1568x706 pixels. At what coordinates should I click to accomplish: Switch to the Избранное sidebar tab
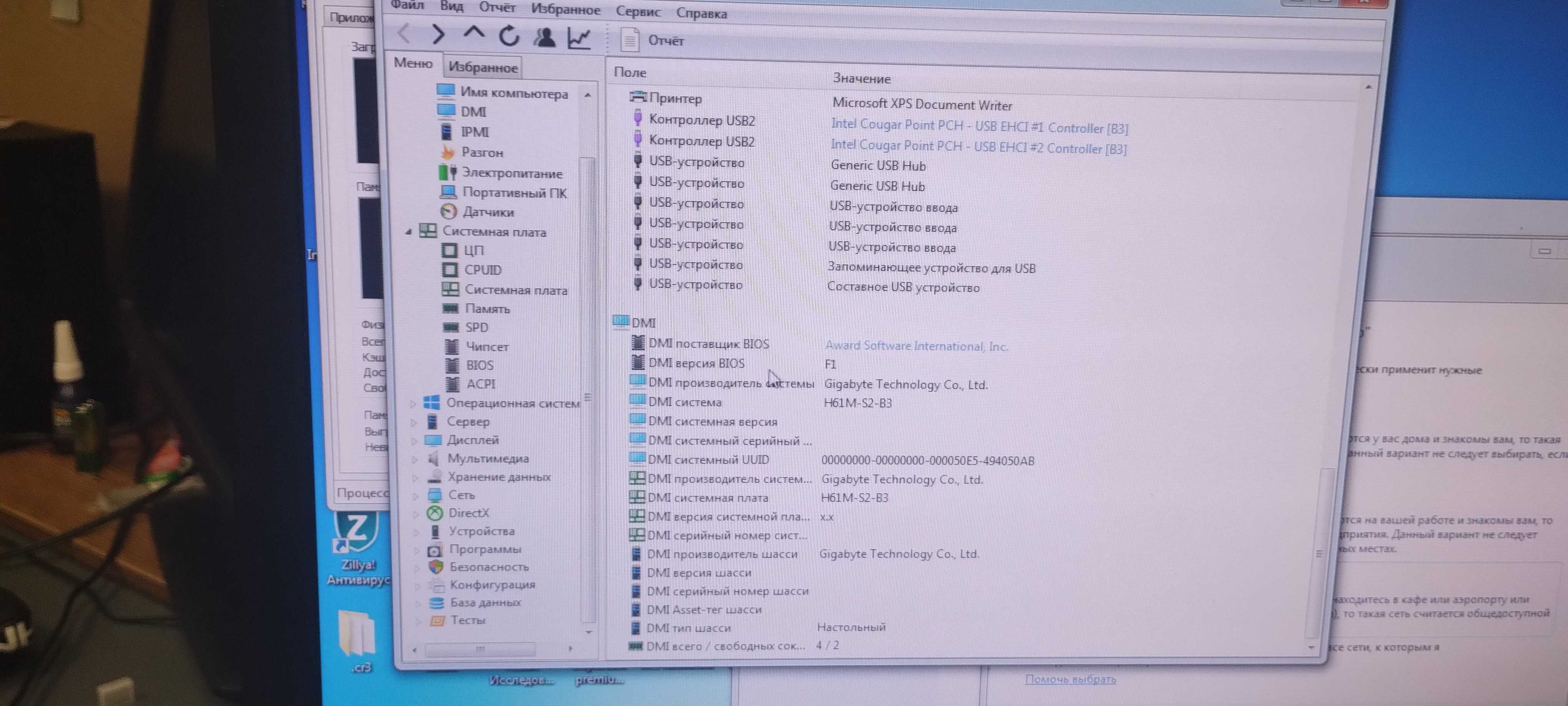(x=483, y=67)
